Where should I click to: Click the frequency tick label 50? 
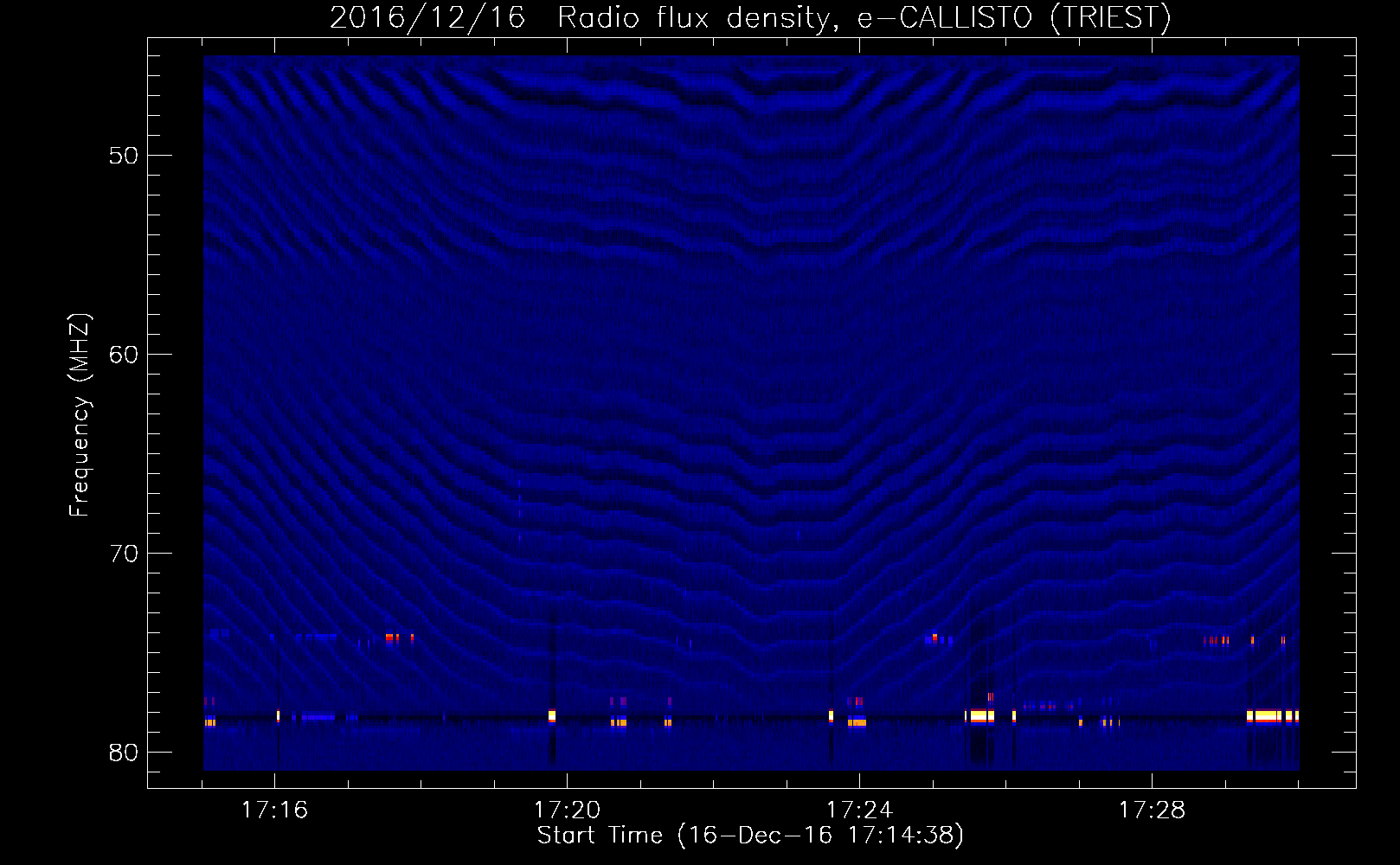(x=124, y=156)
